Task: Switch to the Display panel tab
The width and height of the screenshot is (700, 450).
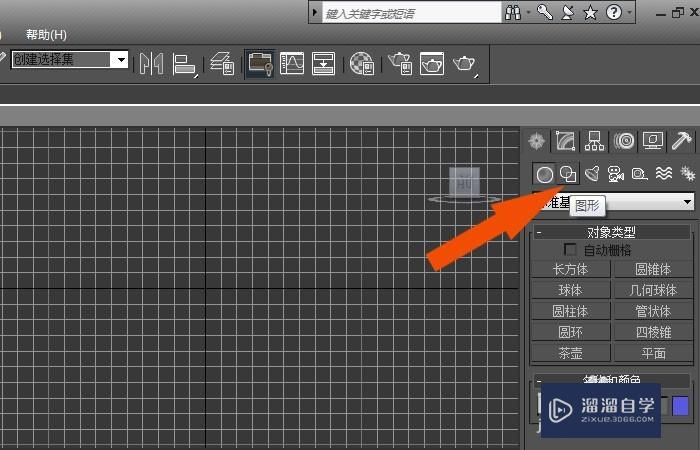Action: point(653,141)
